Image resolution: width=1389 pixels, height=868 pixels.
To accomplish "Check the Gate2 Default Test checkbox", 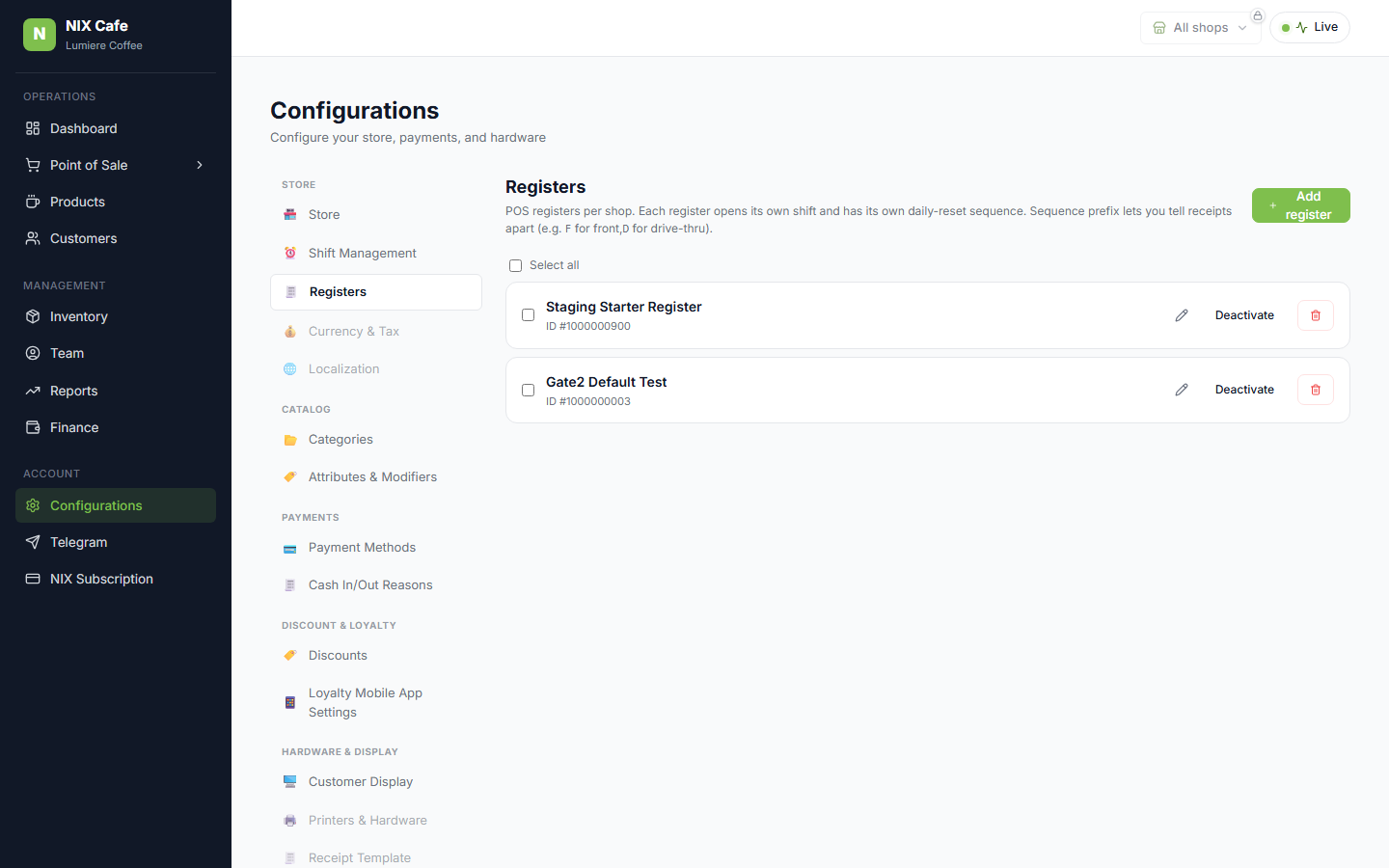I will (528, 390).
